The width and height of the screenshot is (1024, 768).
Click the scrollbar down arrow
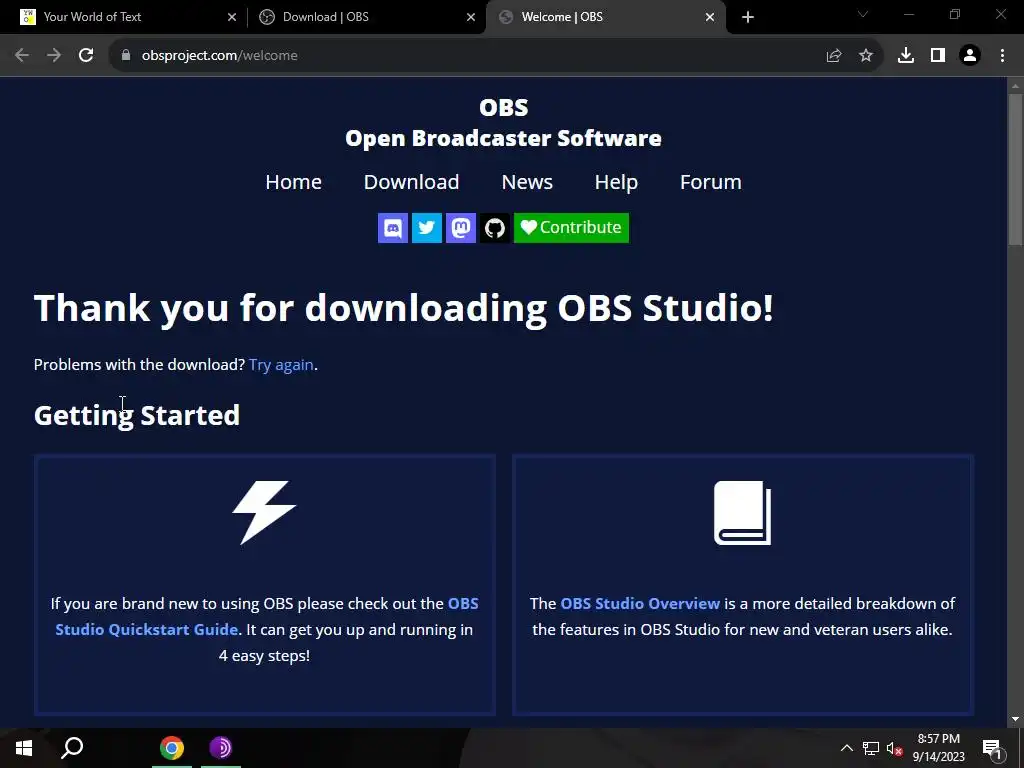coord(1015,719)
